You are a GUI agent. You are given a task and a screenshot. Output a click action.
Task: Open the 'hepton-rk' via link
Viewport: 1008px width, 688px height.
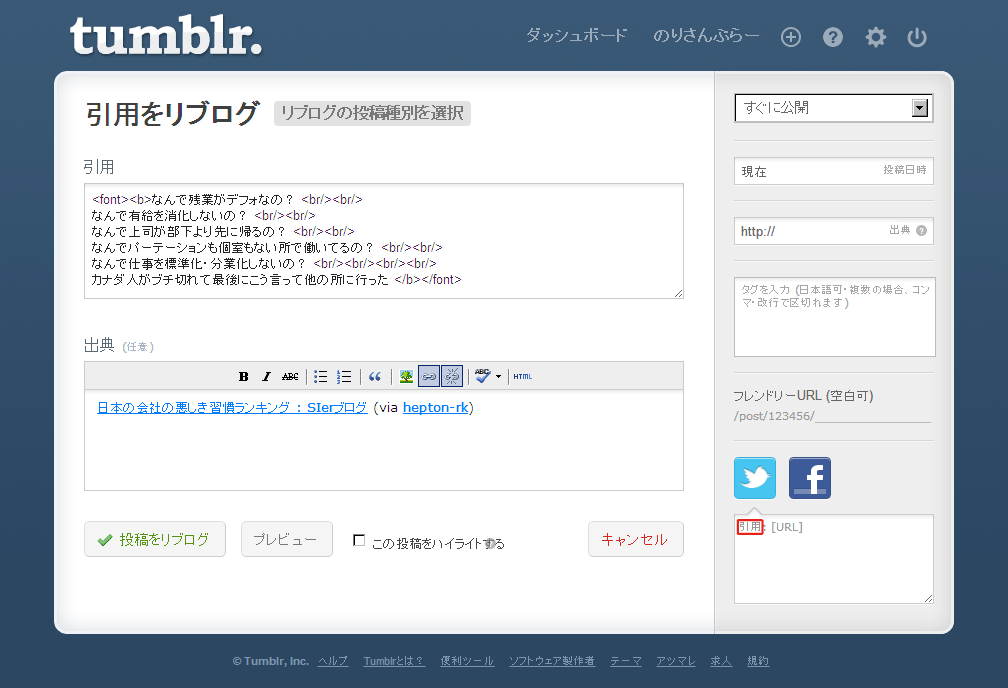tap(436, 408)
